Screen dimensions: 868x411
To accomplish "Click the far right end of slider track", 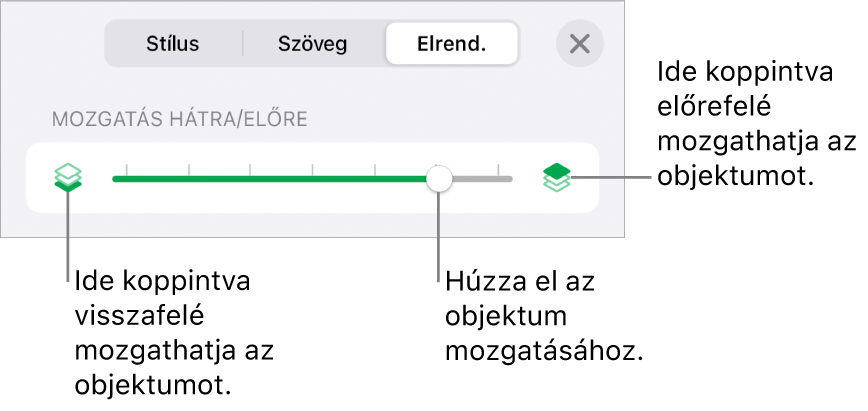I will click(x=509, y=179).
